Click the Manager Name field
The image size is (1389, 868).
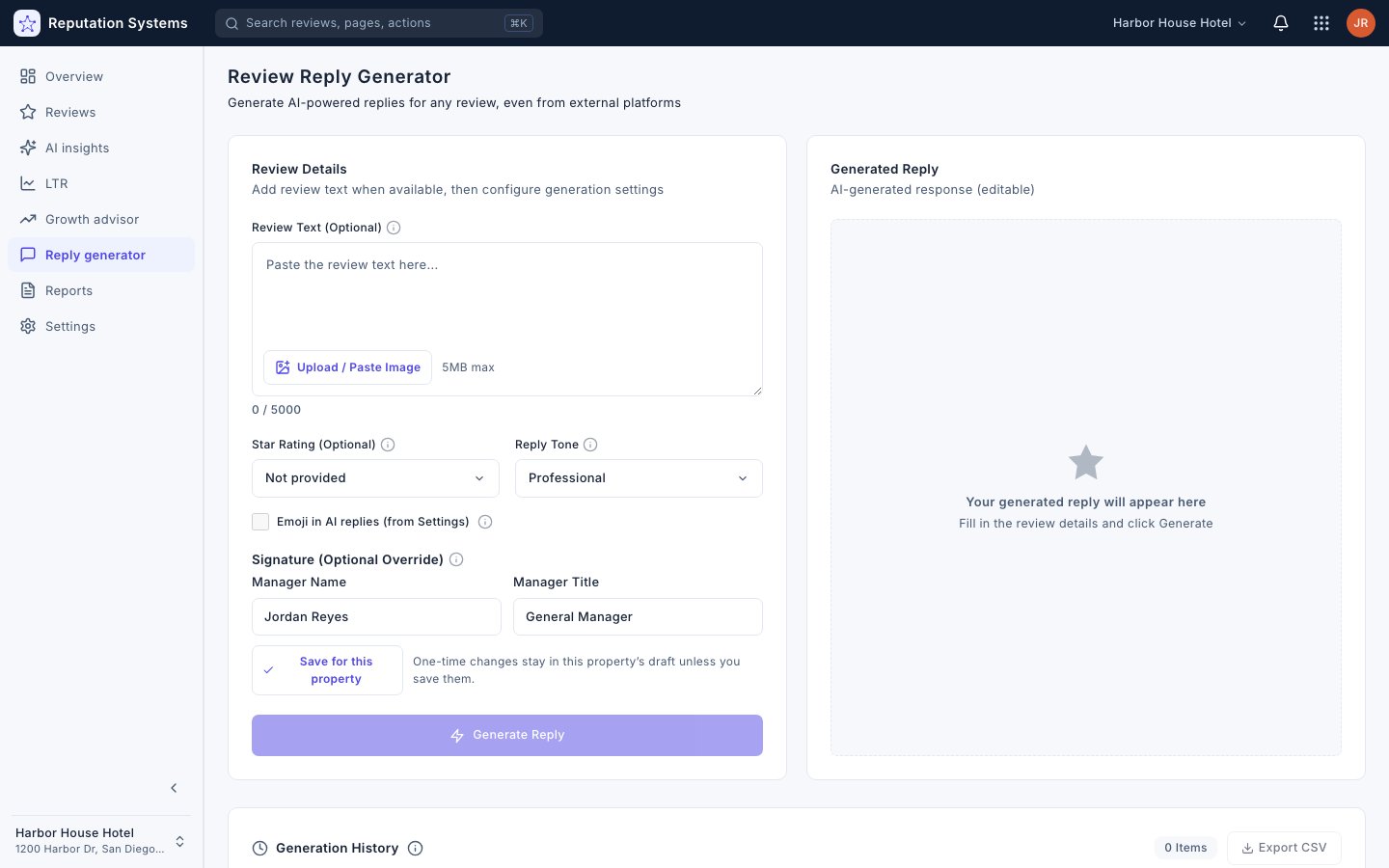pyautogui.click(x=376, y=617)
